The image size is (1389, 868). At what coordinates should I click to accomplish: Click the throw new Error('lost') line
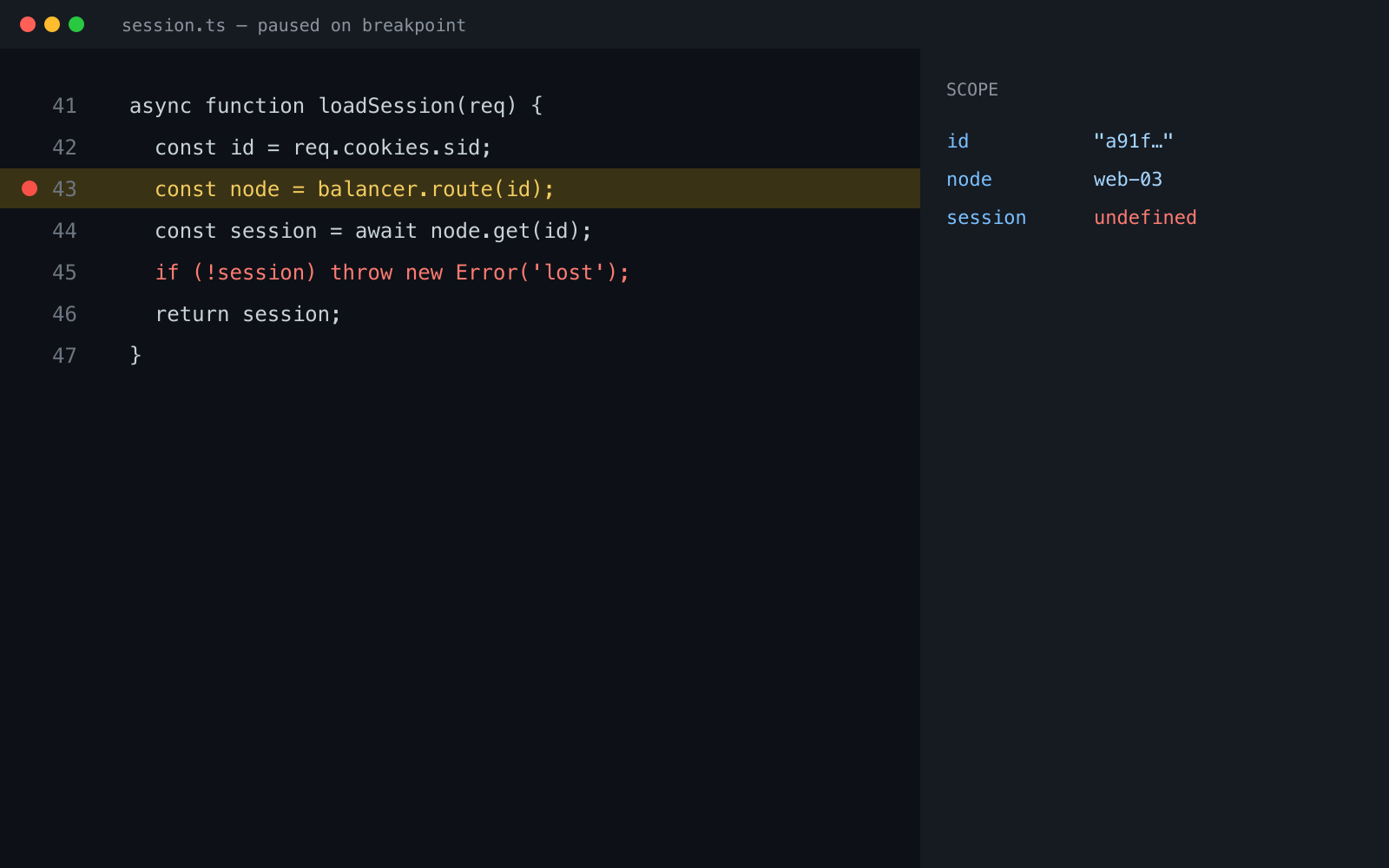pyautogui.click(x=392, y=273)
